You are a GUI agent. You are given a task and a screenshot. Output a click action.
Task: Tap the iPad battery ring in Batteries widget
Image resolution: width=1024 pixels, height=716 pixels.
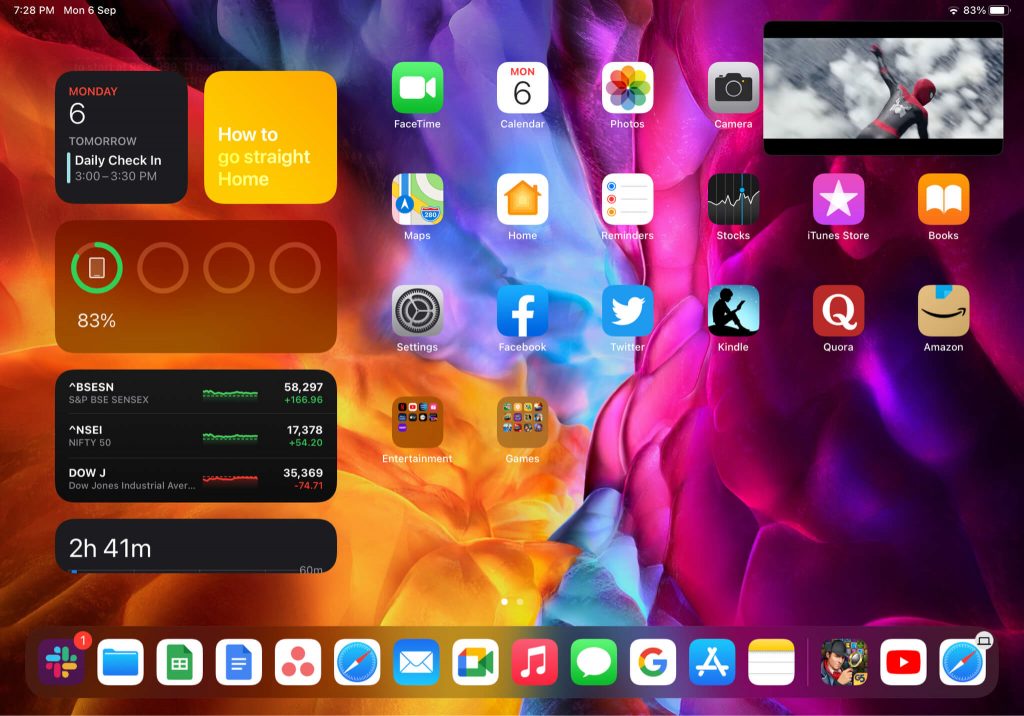[97, 268]
